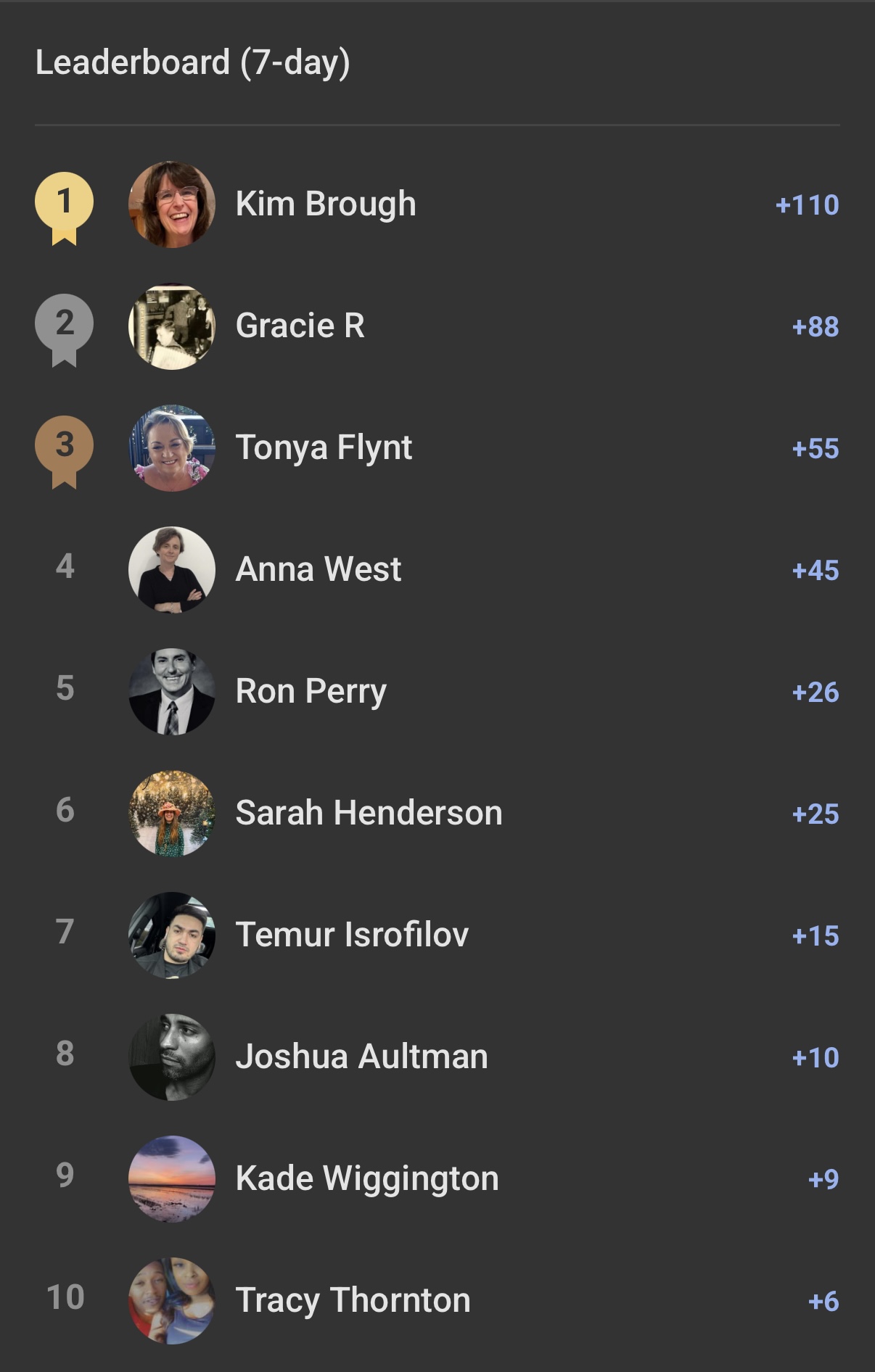Open Tracy Thornton's profile picture
Viewport: 875px width, 1372px height.
click(172, 1300)
